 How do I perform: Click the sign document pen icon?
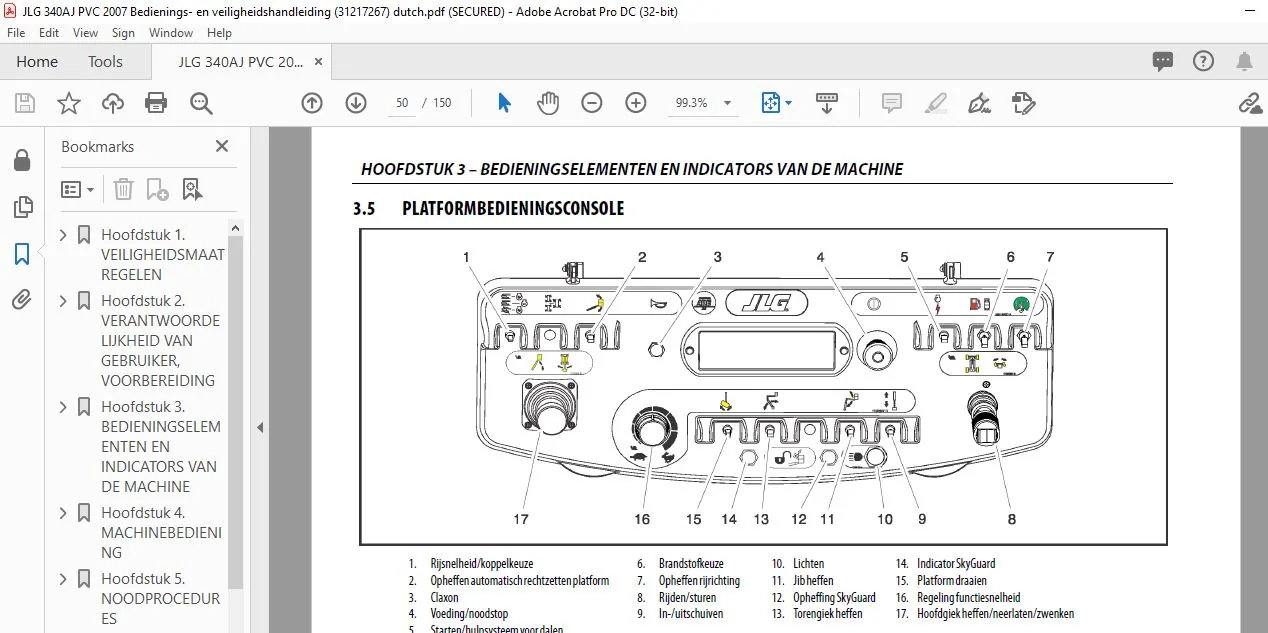pos(979,103)
